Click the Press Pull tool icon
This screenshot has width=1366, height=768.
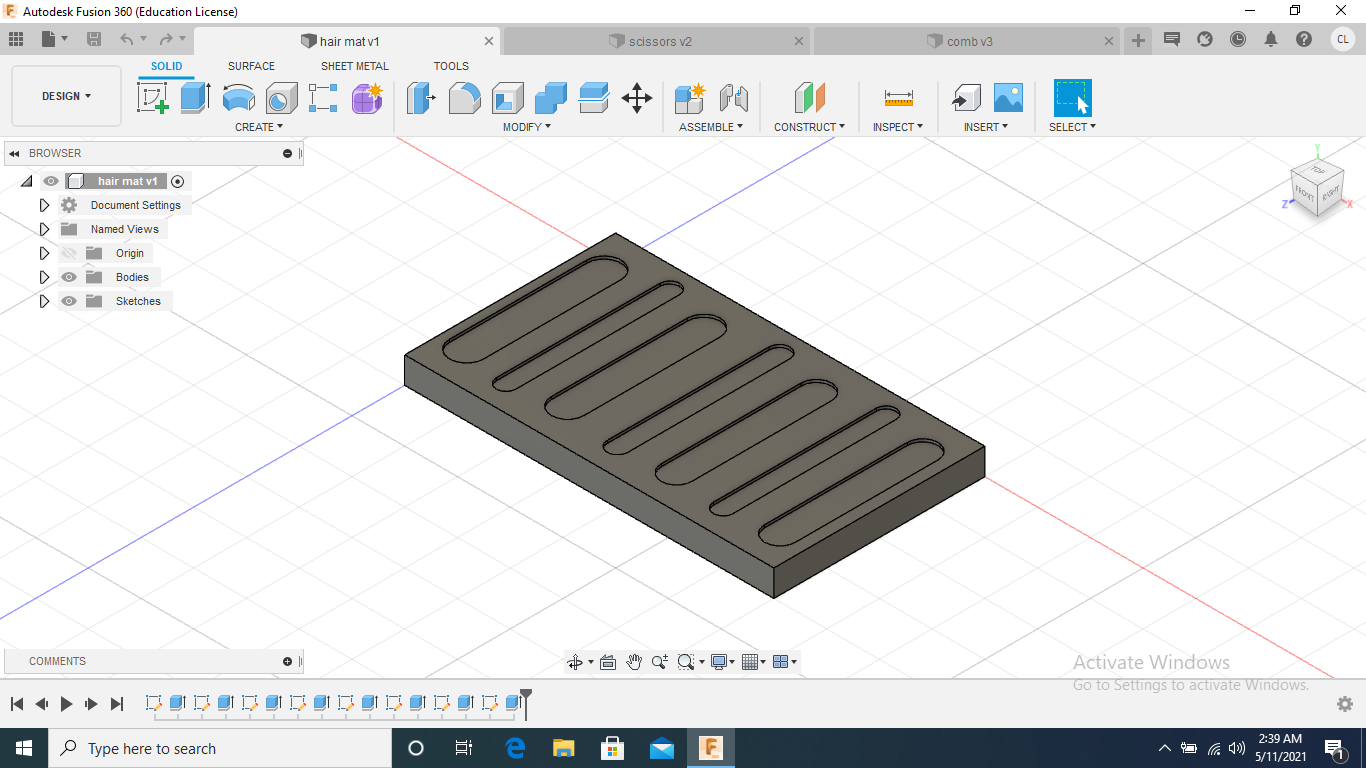(421, 98)
